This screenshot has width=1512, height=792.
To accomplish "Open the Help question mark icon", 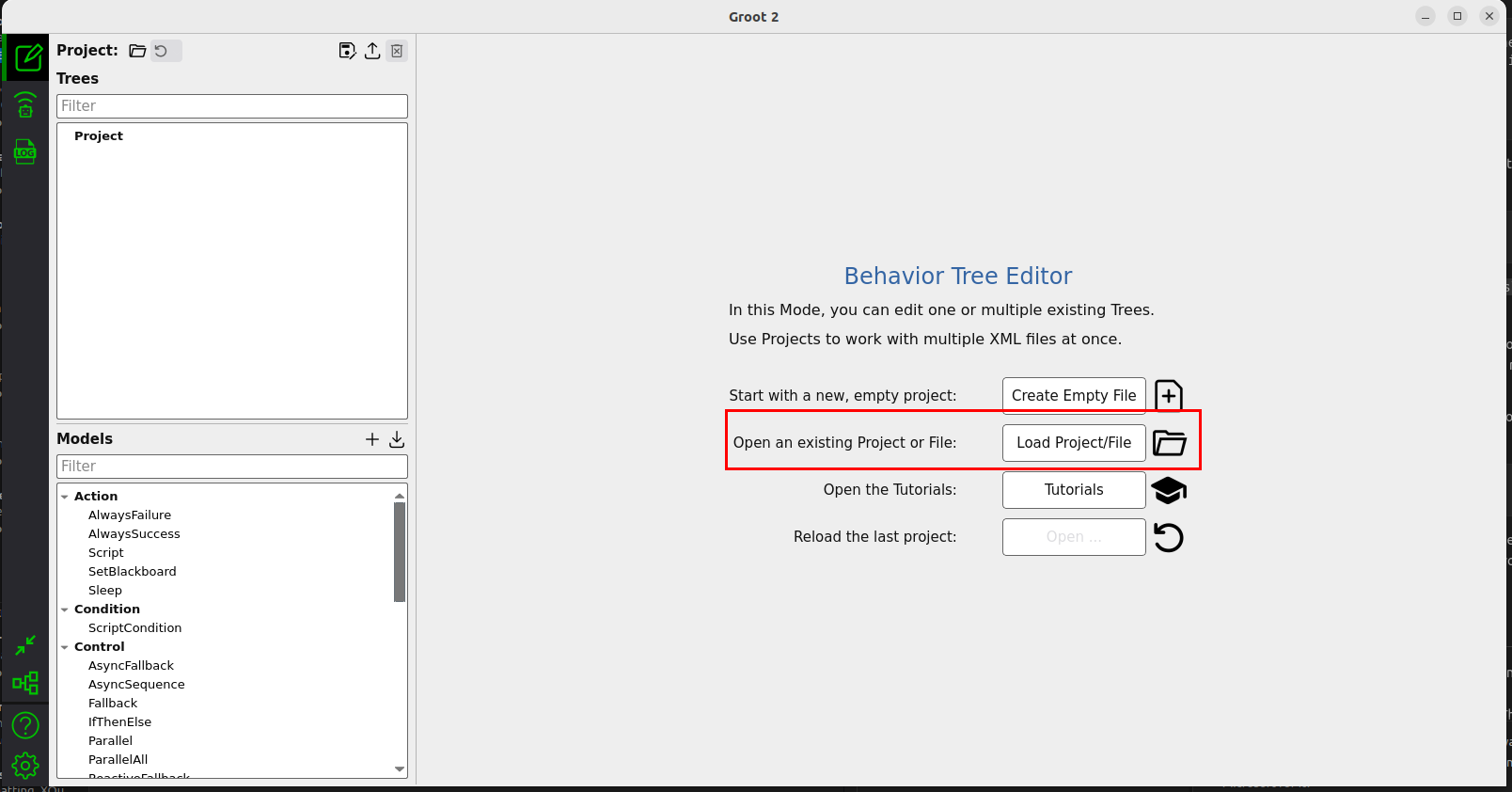I will tap(25, 725).
